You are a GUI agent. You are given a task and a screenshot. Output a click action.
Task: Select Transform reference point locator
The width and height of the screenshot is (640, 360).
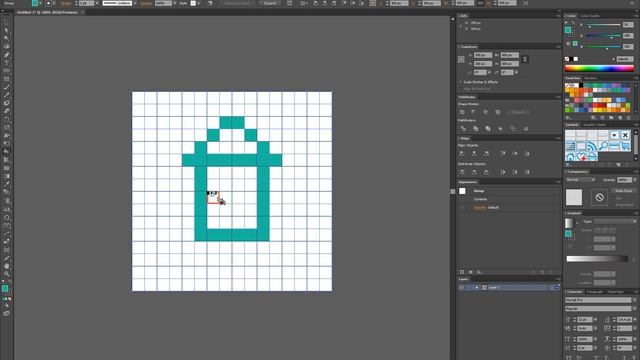[461, 60]
